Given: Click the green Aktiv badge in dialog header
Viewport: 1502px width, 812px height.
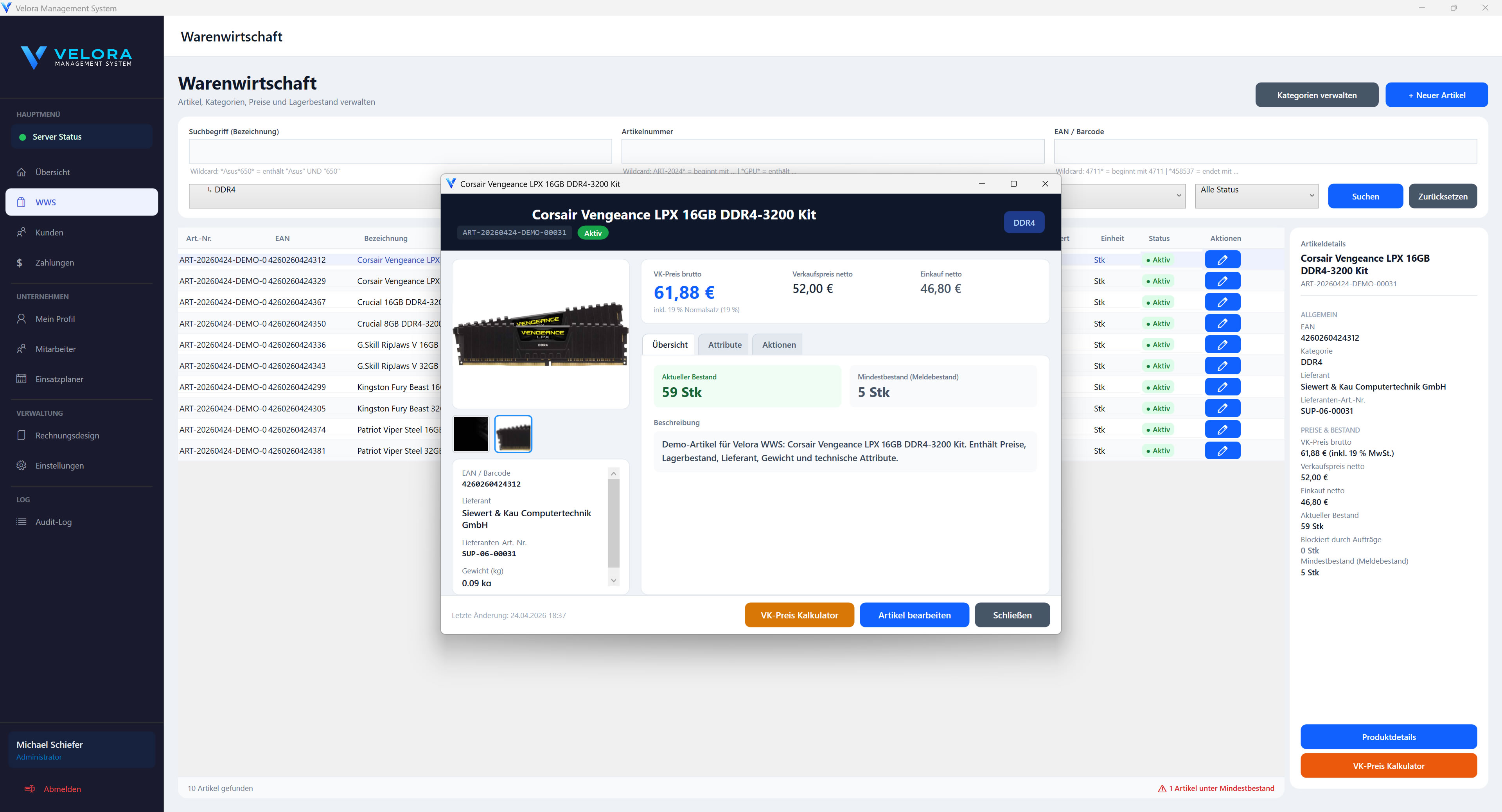Looking at the screenshot, I should [593, 233].
